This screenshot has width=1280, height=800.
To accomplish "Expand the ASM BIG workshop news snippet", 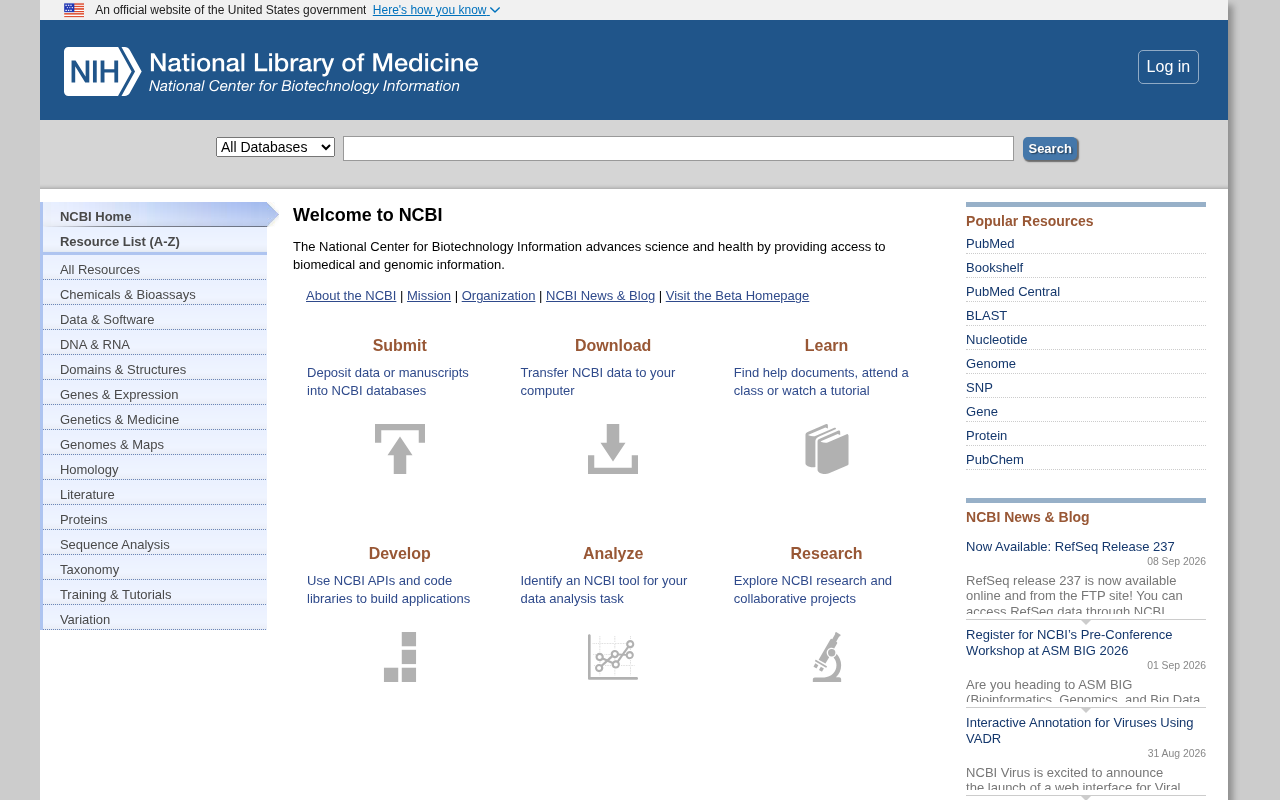I will click(1086, 710).
